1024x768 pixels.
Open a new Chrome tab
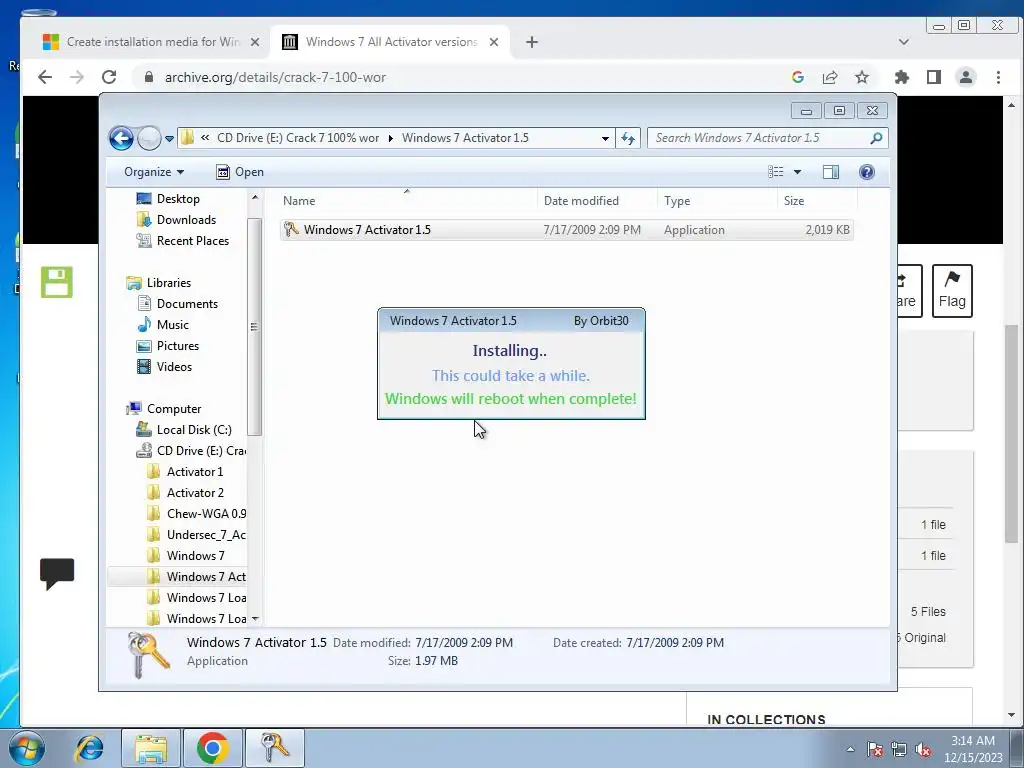pyautogui.click(x=532, y=42)
